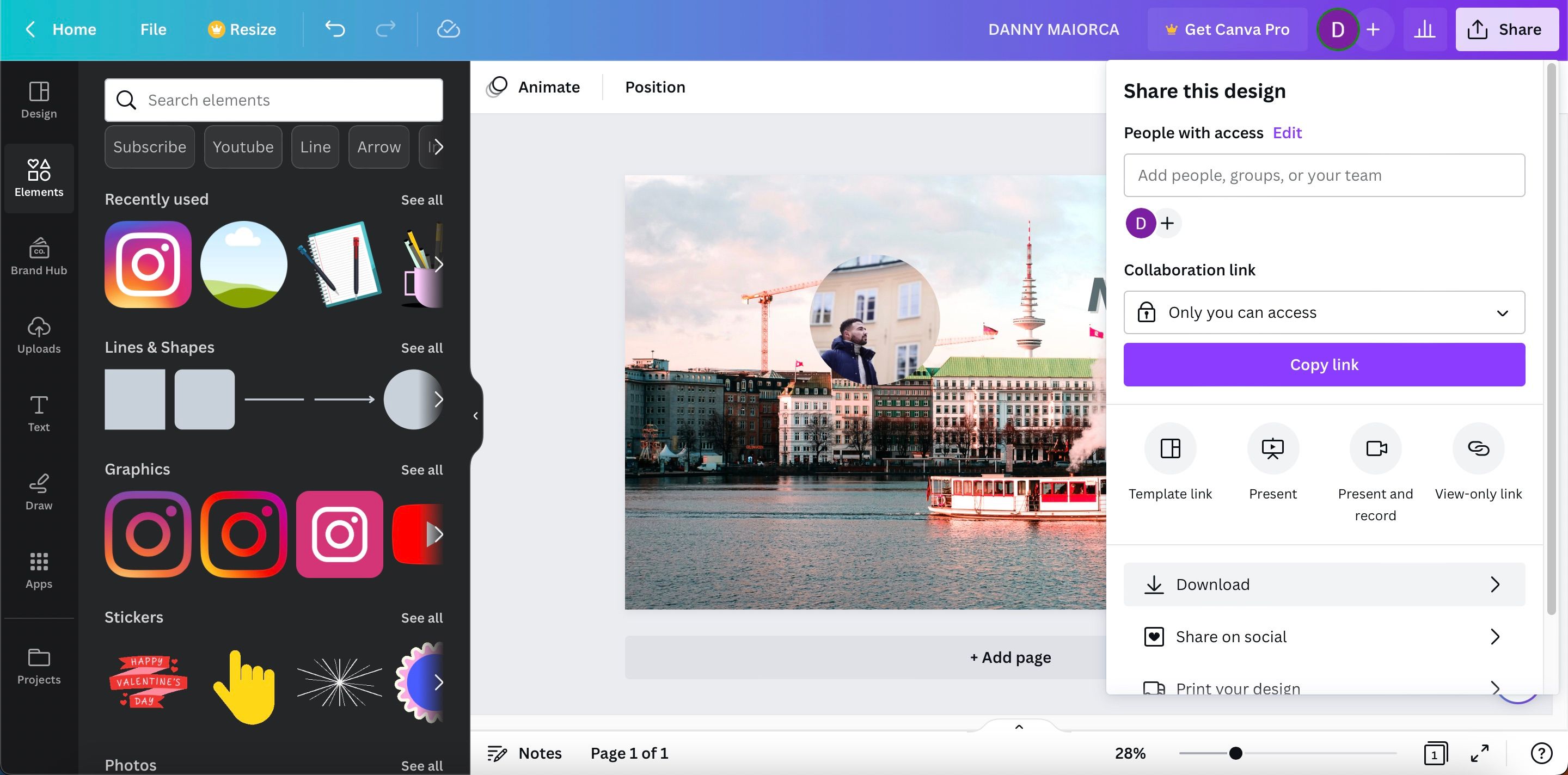Open the Present and record sharing option
The image size is (1568, 775).
coord(1376,449)
